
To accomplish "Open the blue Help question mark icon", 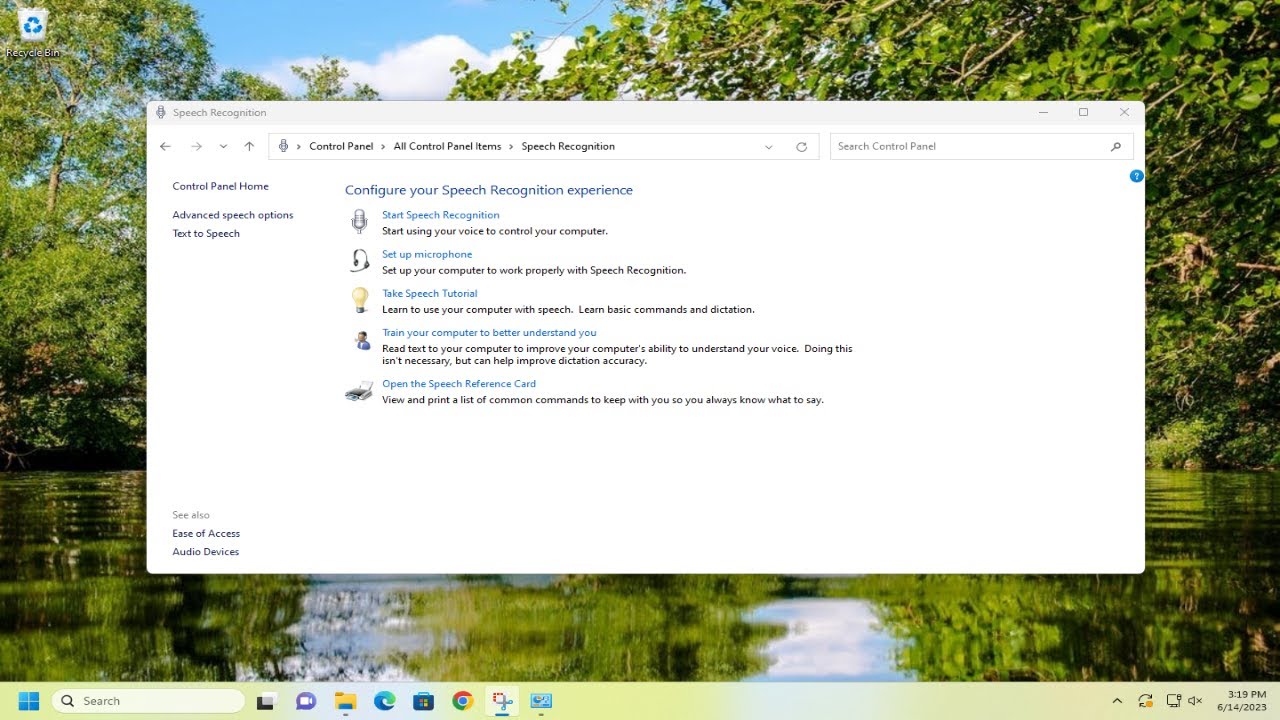I will pyautogui.click(x=1136, y=176).
